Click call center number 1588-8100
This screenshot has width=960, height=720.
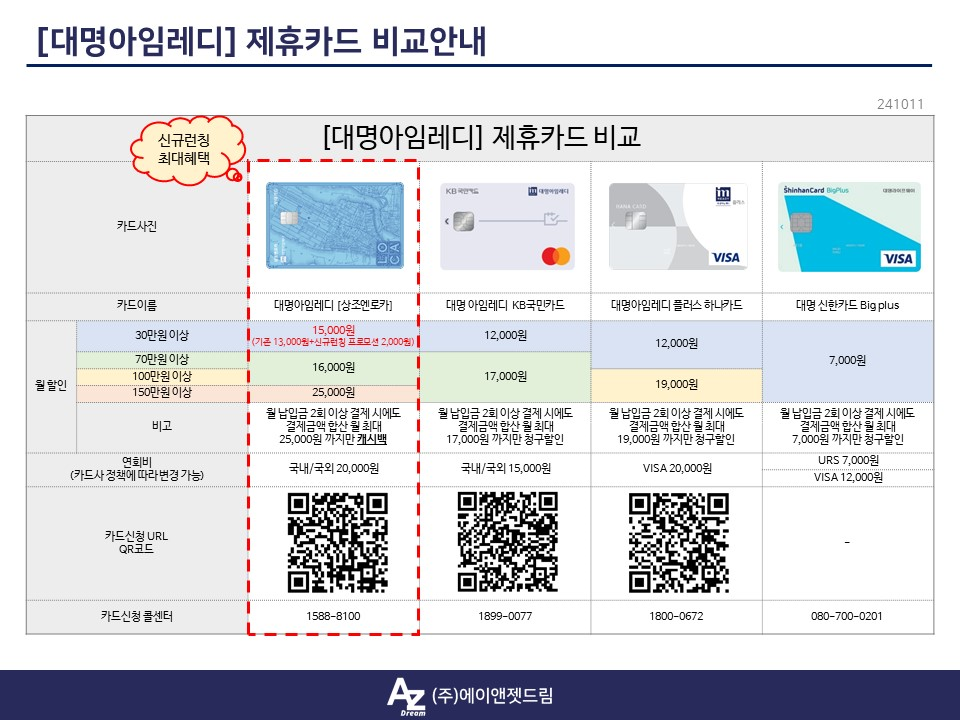[333, 616]
